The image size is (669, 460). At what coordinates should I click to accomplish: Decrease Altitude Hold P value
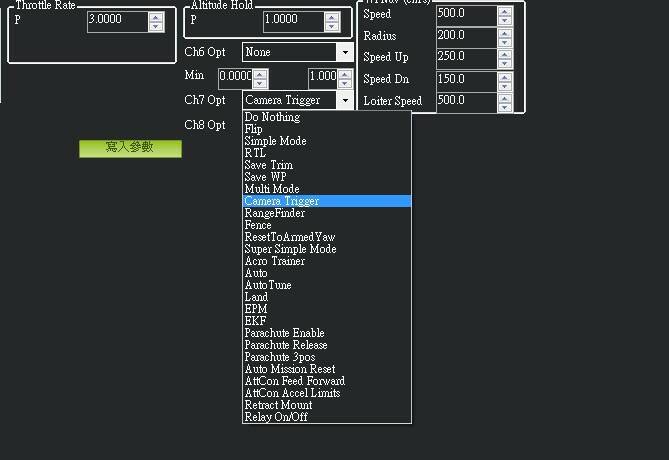click(345, 27)
